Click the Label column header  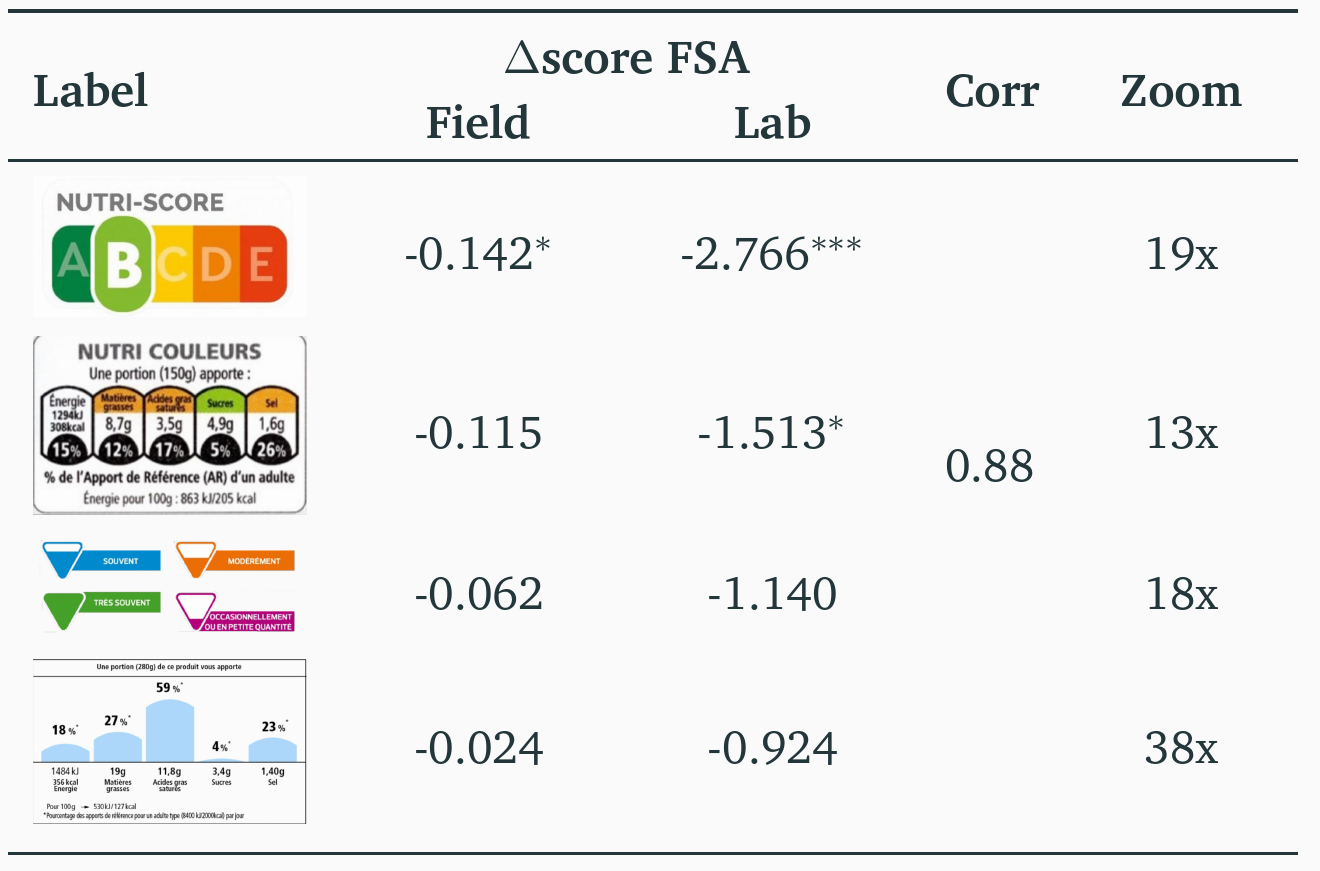pos(91,91)
